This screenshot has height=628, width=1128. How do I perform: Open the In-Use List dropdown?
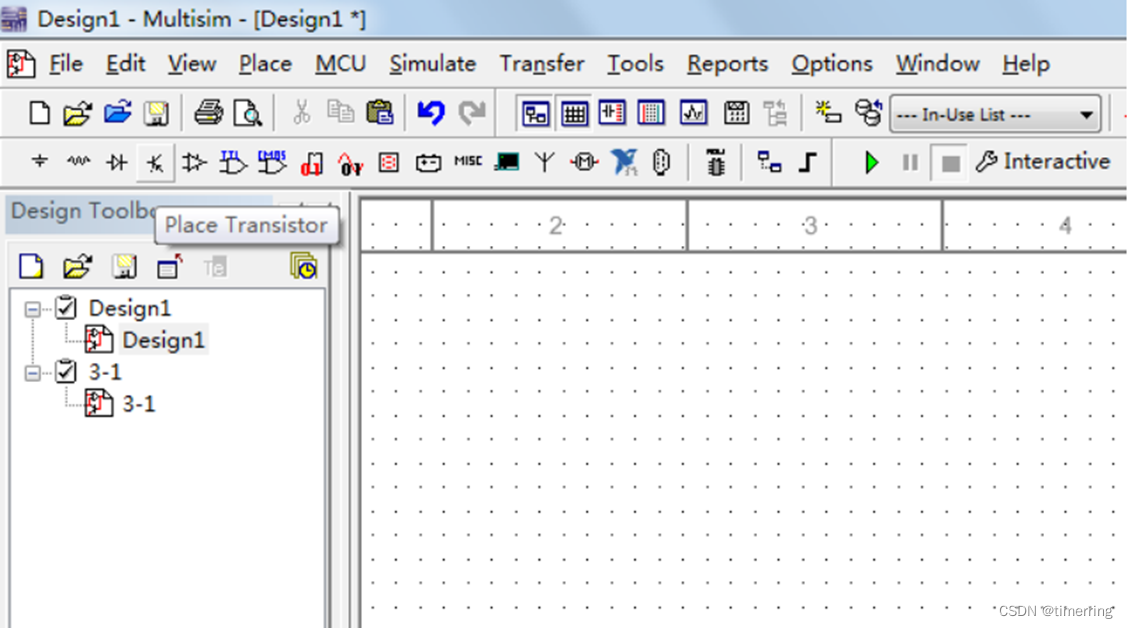coord(996,114)
